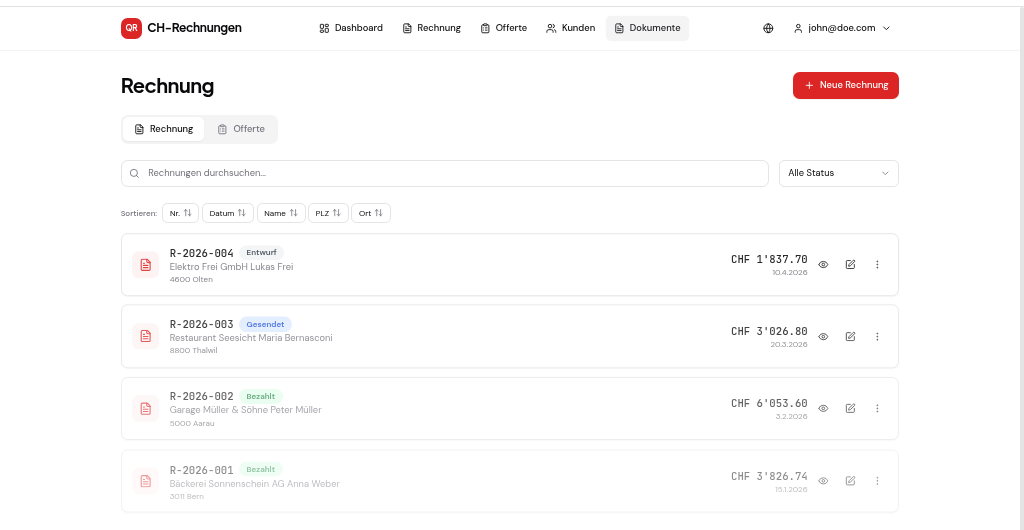Create a new invoice with Neue Rechnung
This screenshot has width=1024, height=530.
tap(846, 86)
